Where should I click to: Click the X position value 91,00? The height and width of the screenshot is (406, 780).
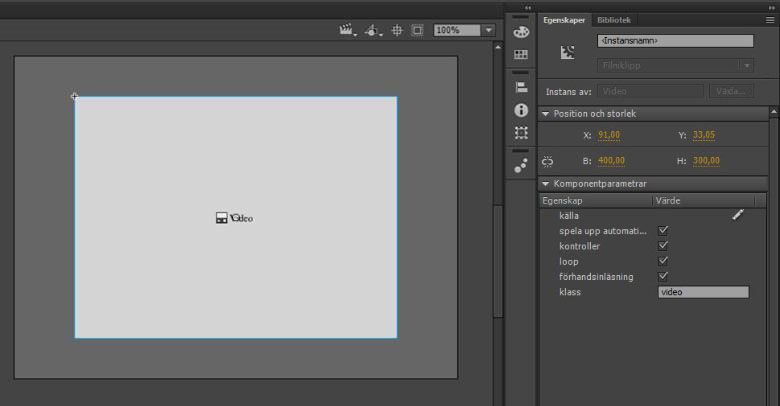609,135
